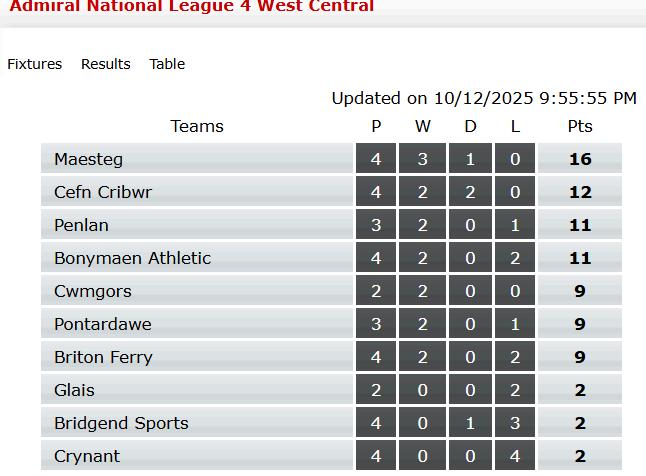The width and height of the screenshot is (646, 476).
Task: Switch to the Results tab
Action: pyautogui.click(x=105, y=64)
